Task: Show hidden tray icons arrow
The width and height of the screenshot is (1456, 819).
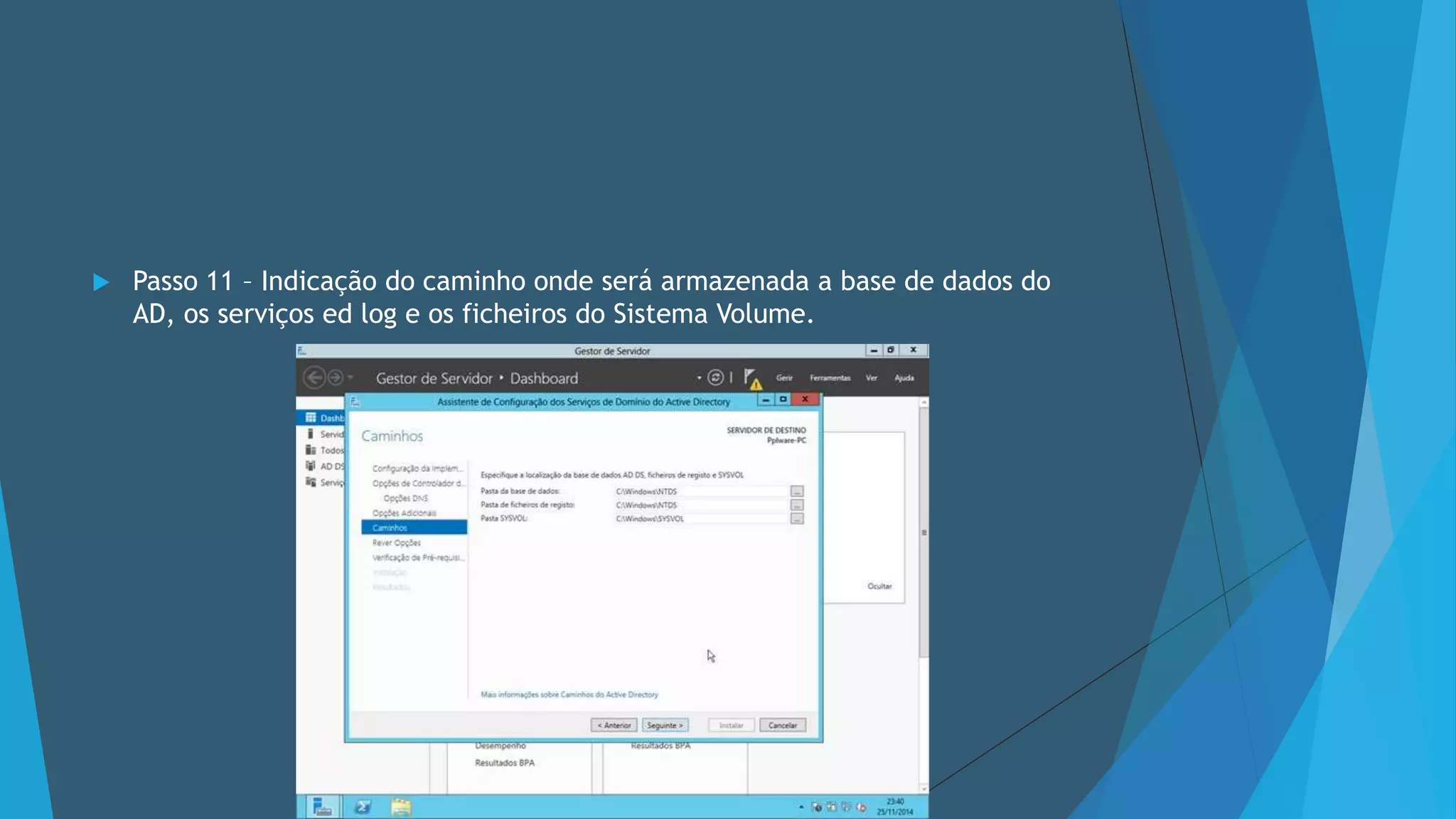Action: 801,807
